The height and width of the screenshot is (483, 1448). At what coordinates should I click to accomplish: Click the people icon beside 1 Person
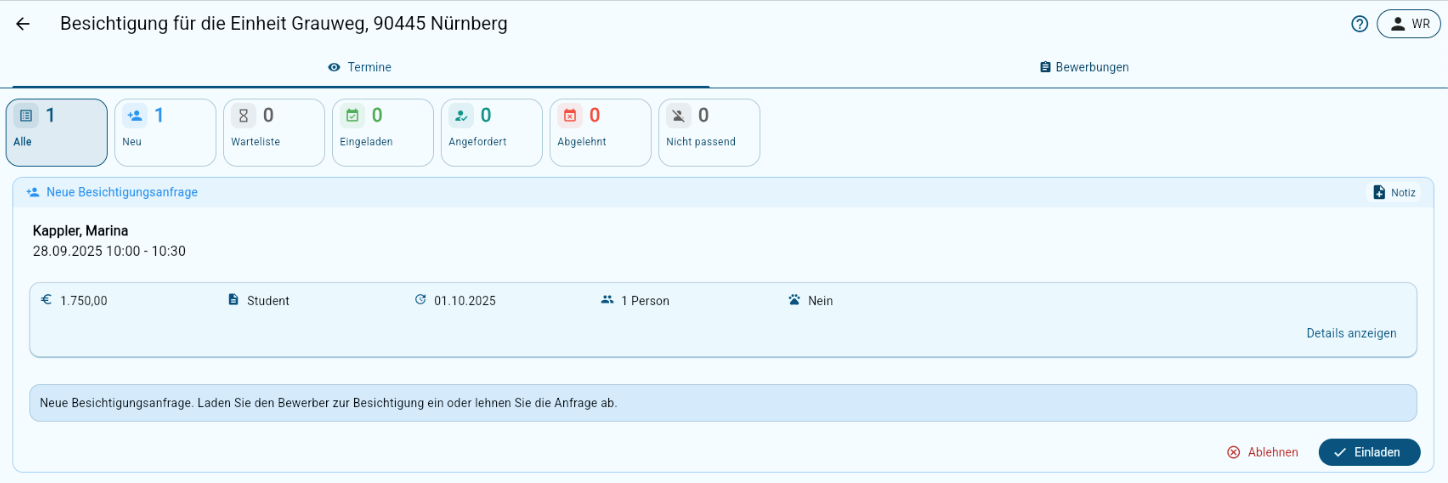tap(607, 299)
